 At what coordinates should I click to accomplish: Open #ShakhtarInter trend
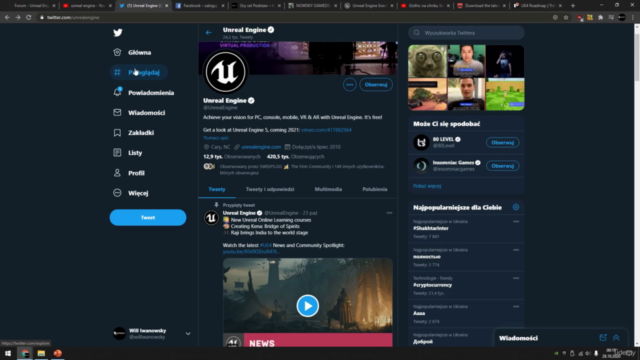431,229
